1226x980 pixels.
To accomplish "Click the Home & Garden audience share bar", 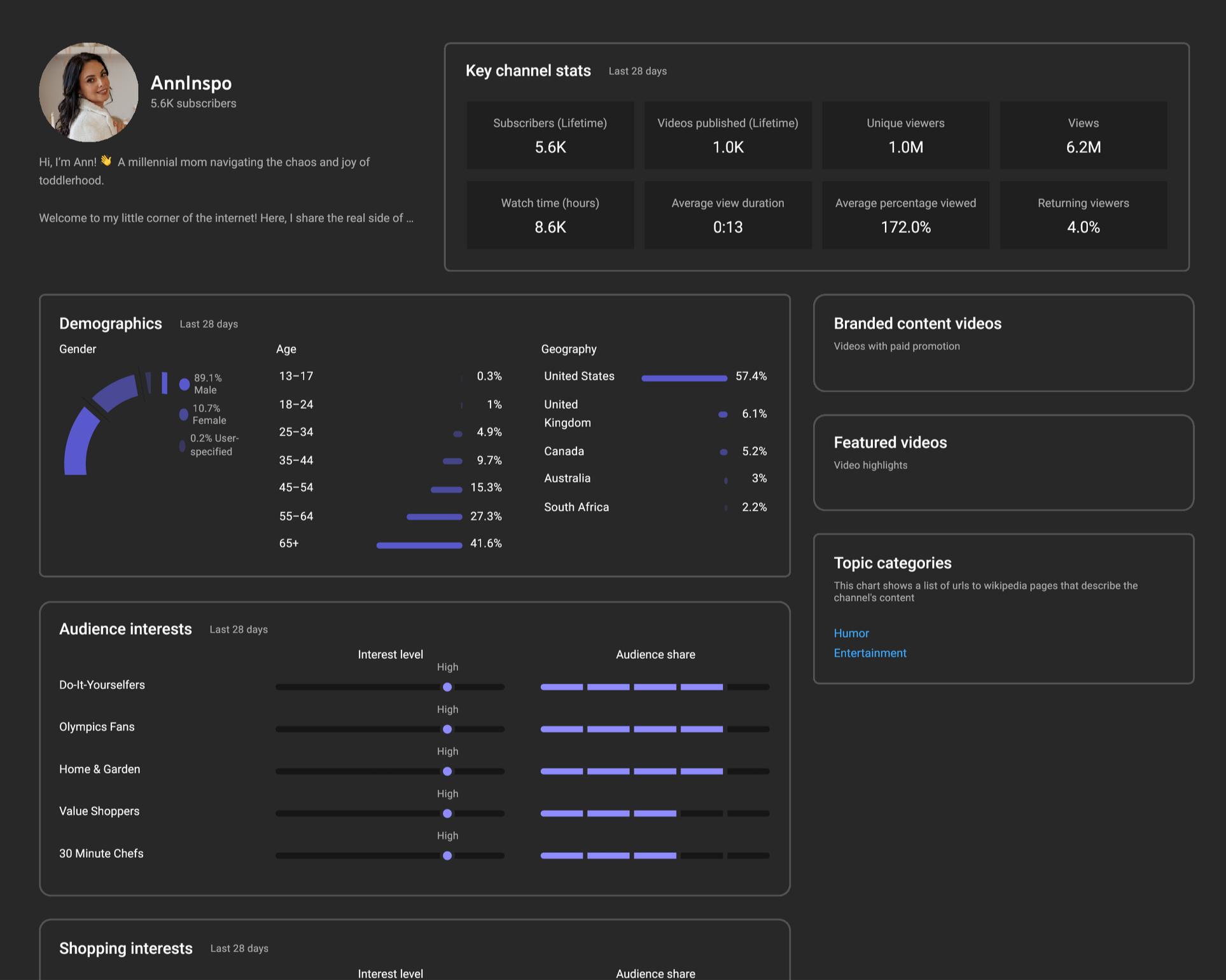I will tap(655, 771).
